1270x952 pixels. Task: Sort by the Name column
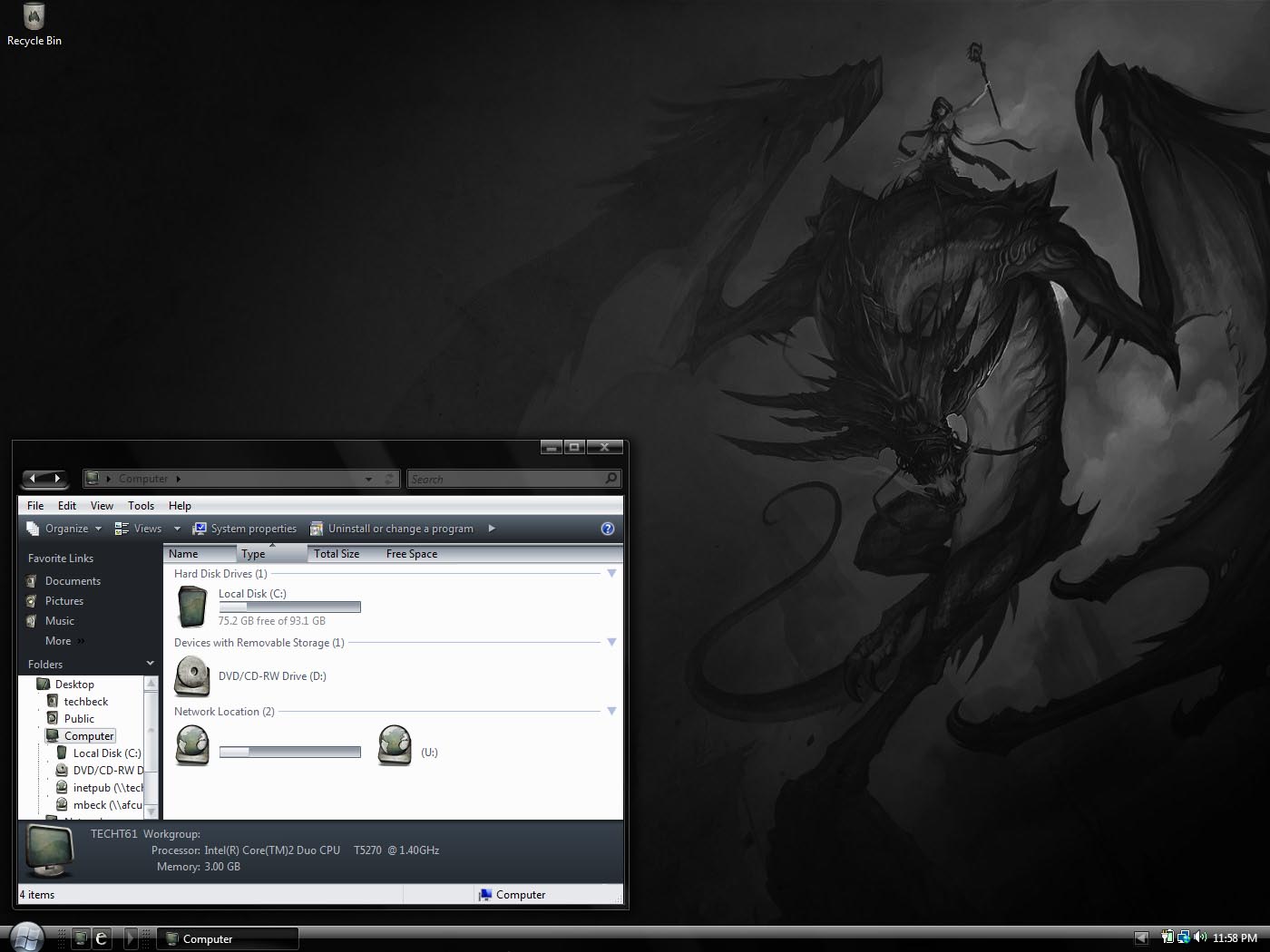click(200, 554)
